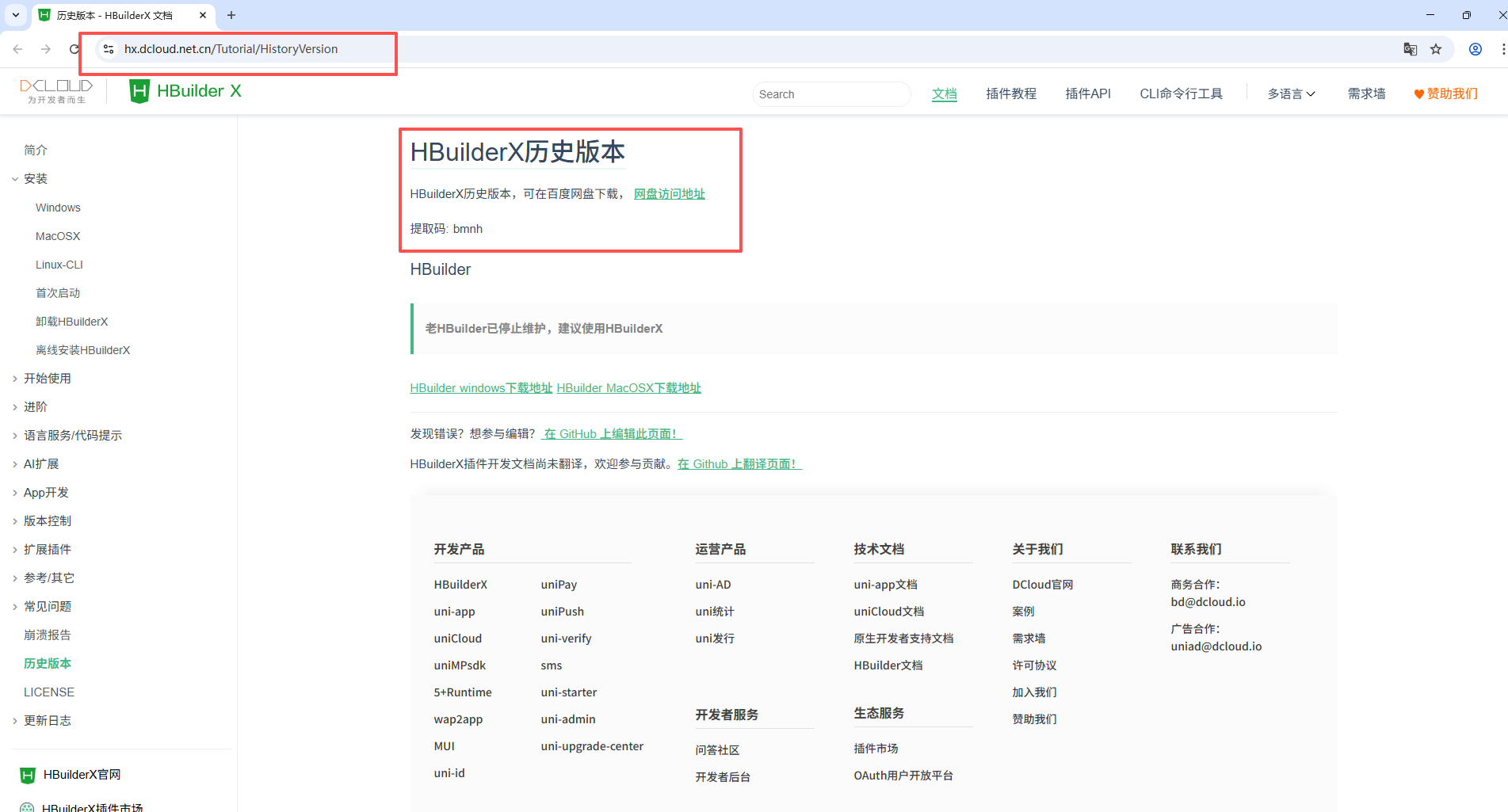Expand the 开始使用 sidebar section

(15, 379)
